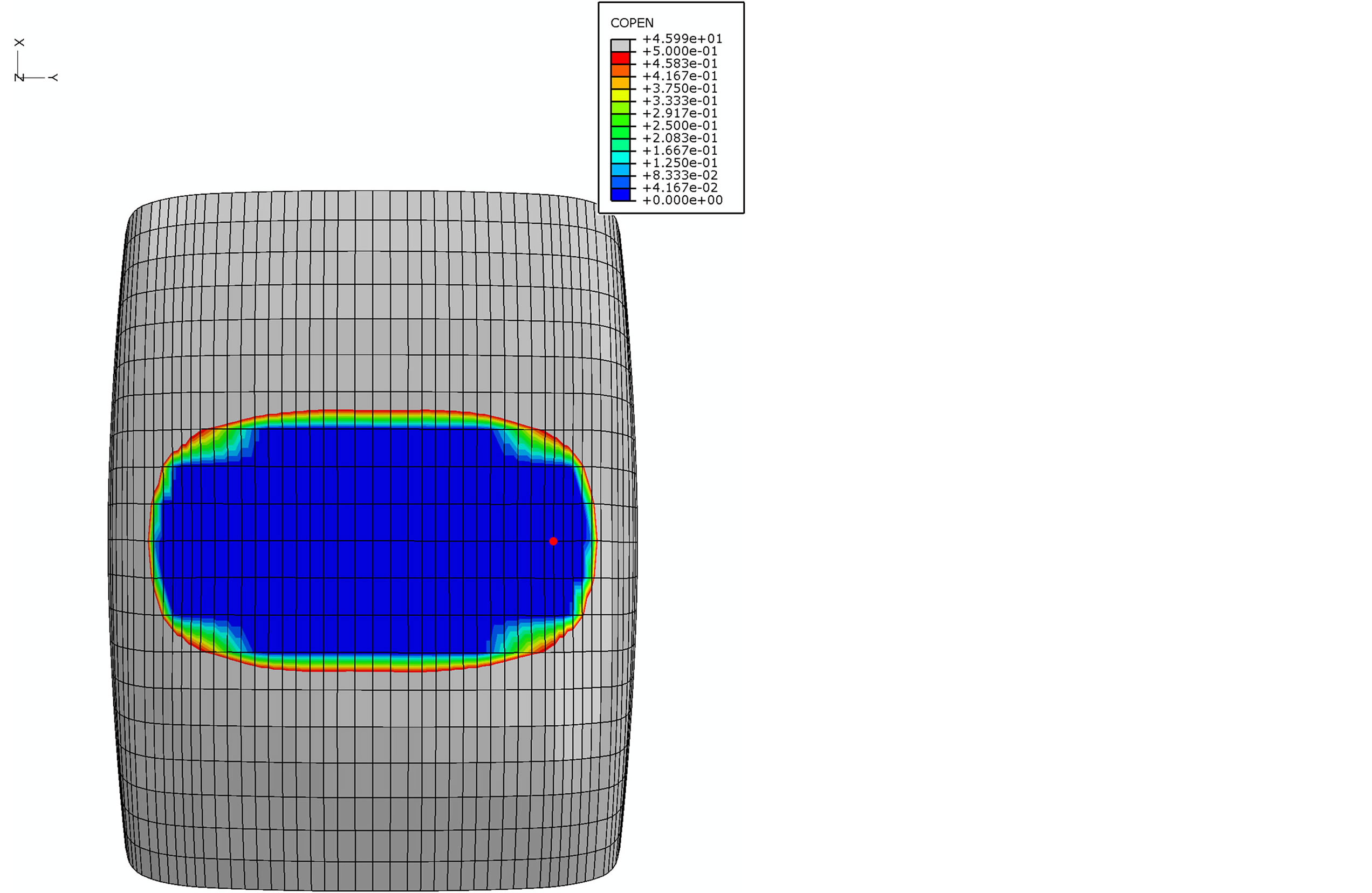Click legend value +3.333e-01
The height and width of the screenshot is (893, 1372).
click(680, 101)
